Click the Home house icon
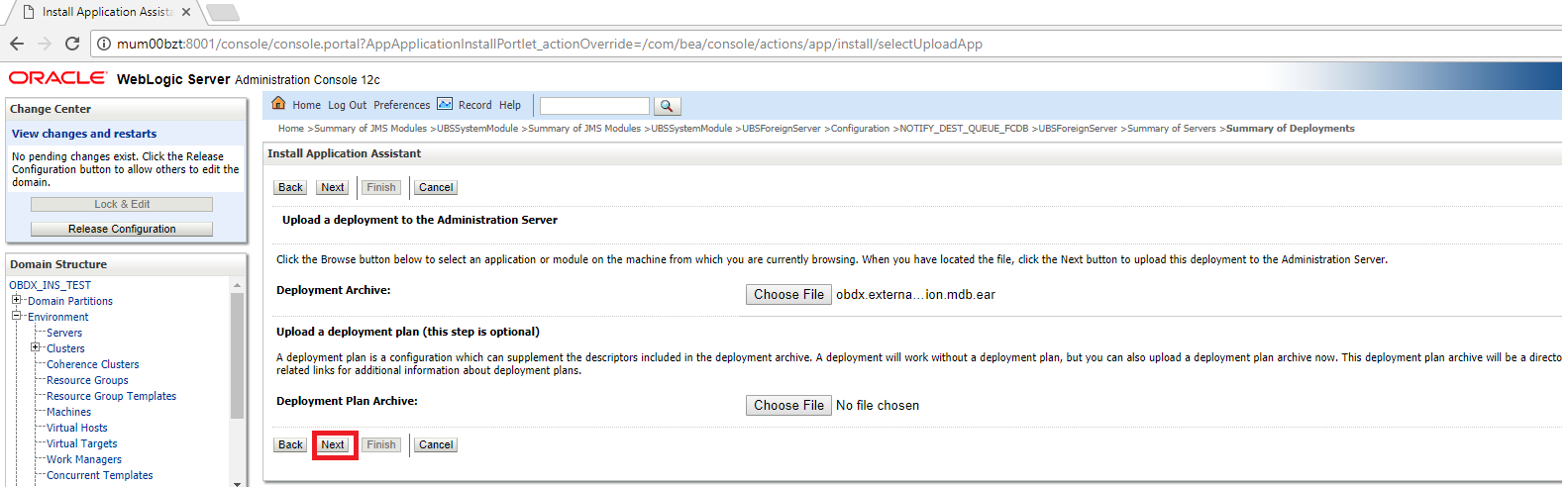1568x487 pixels. point(278,104)
